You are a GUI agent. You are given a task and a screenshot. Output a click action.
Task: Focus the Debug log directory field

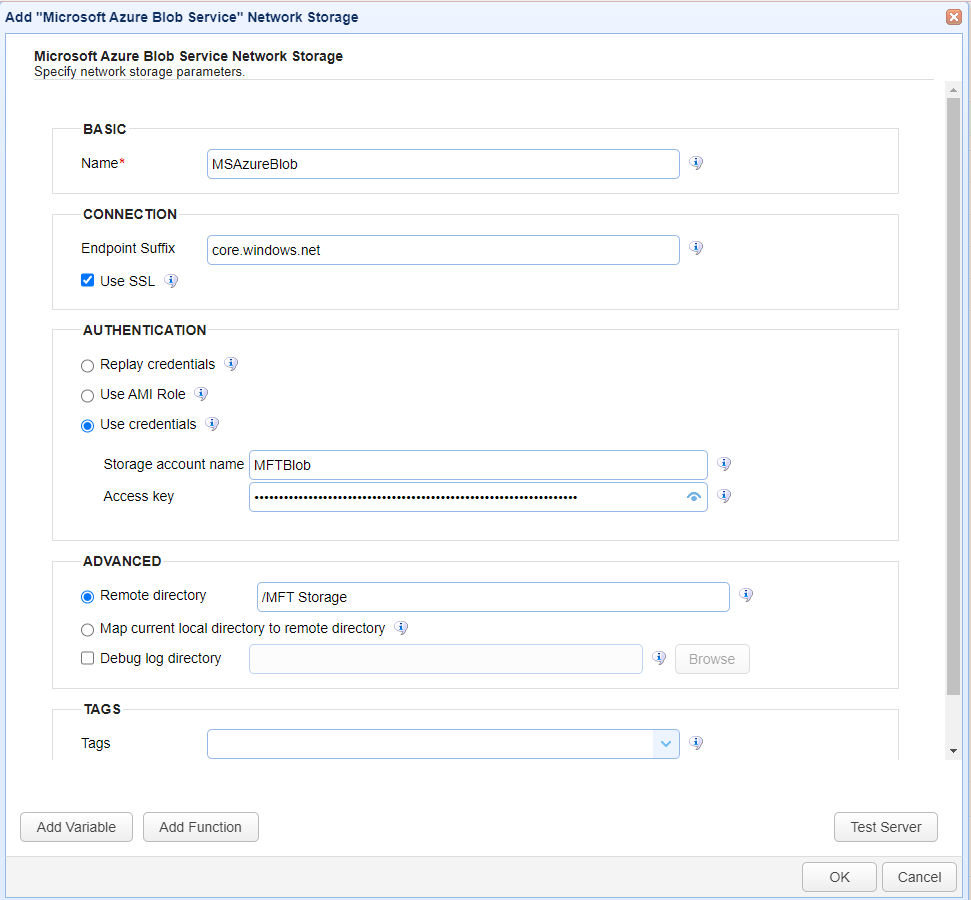[446, 659]
